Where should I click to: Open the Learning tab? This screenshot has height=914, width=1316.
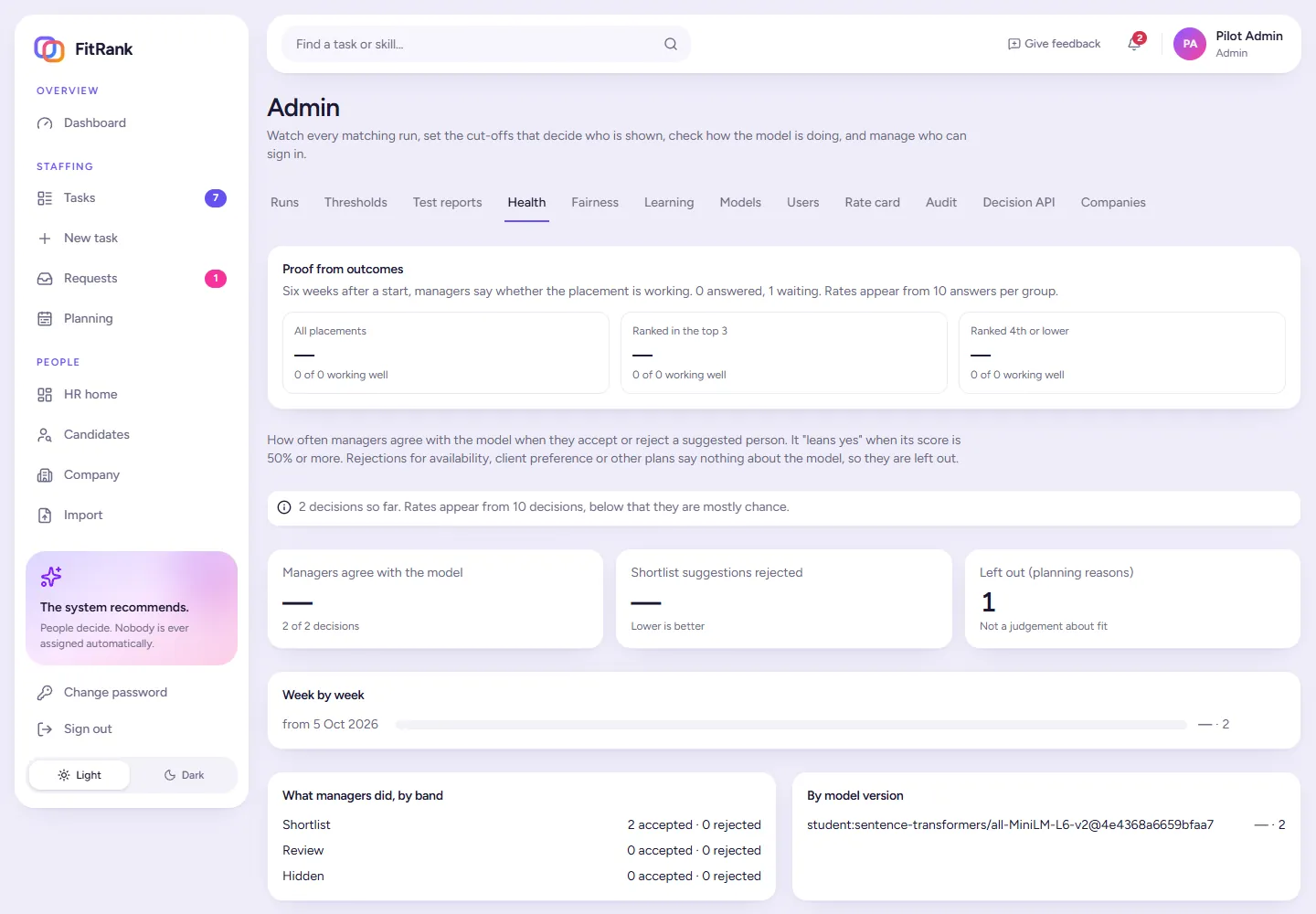click(x=669, y=203)
